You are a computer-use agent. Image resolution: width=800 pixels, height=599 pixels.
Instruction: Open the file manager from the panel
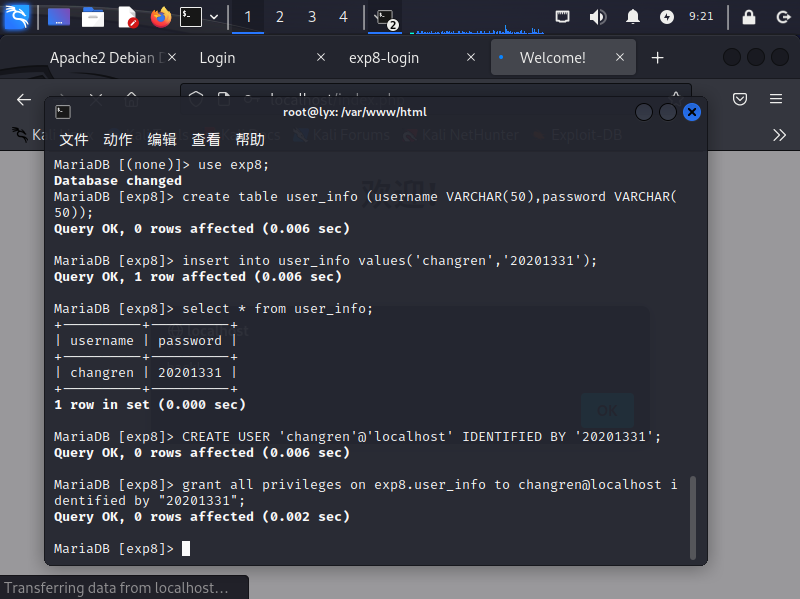coord(93,17)
